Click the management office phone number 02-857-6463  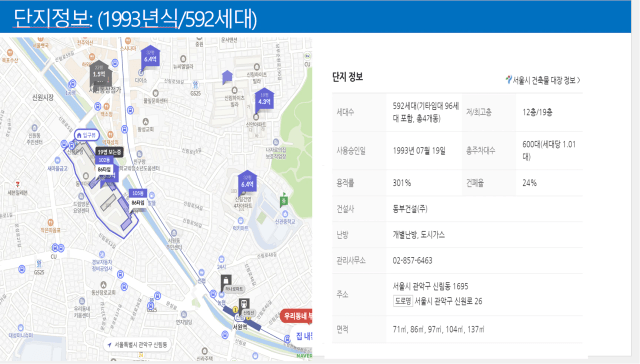pyautogui.click(x=412, y=260)
